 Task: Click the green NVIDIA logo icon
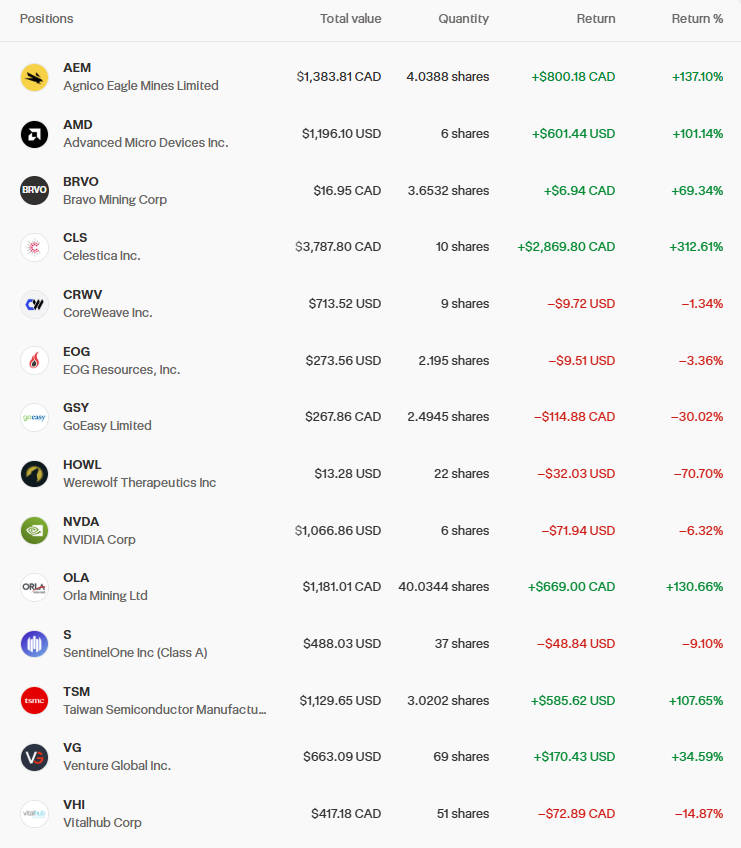(x=34, y=530)
